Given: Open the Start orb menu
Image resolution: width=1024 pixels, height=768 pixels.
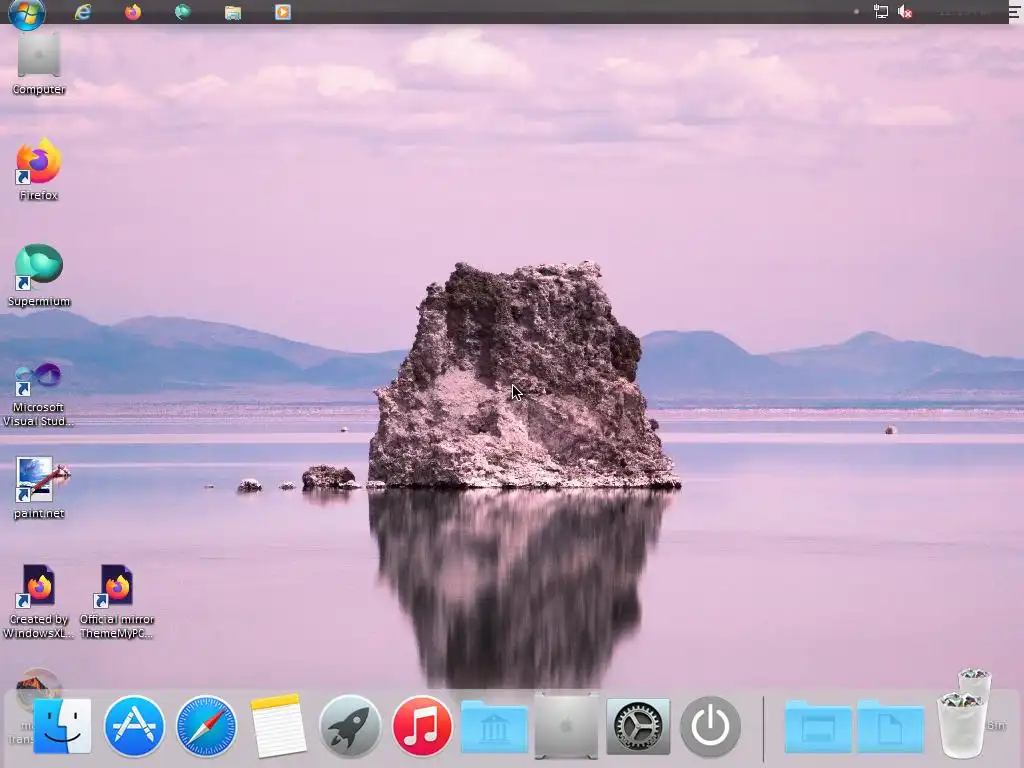Looking at the screenshot, I should (x=27, y=12).
